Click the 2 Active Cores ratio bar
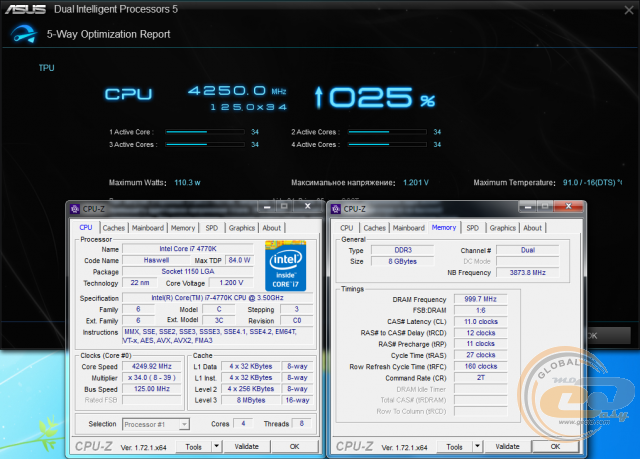 pyautogui.click(x=387, y=132)
